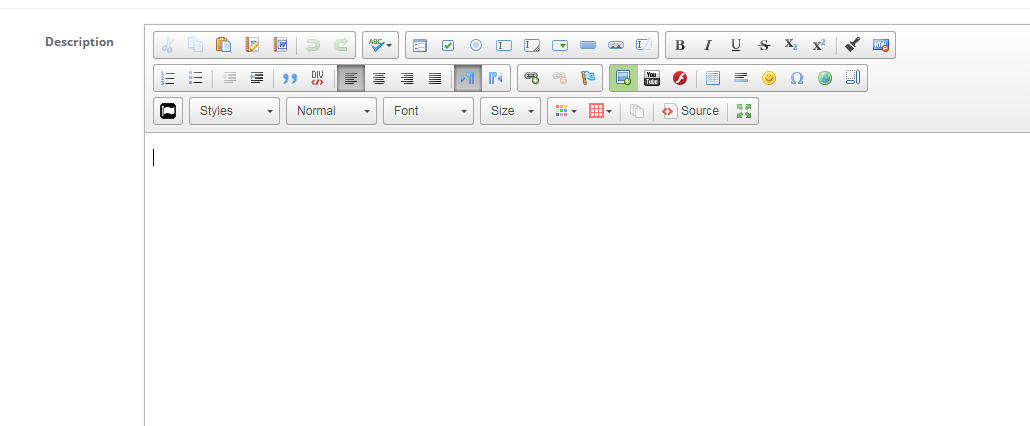Toggle Subscript formatting
1030x426 pixels.
(792, 45)
